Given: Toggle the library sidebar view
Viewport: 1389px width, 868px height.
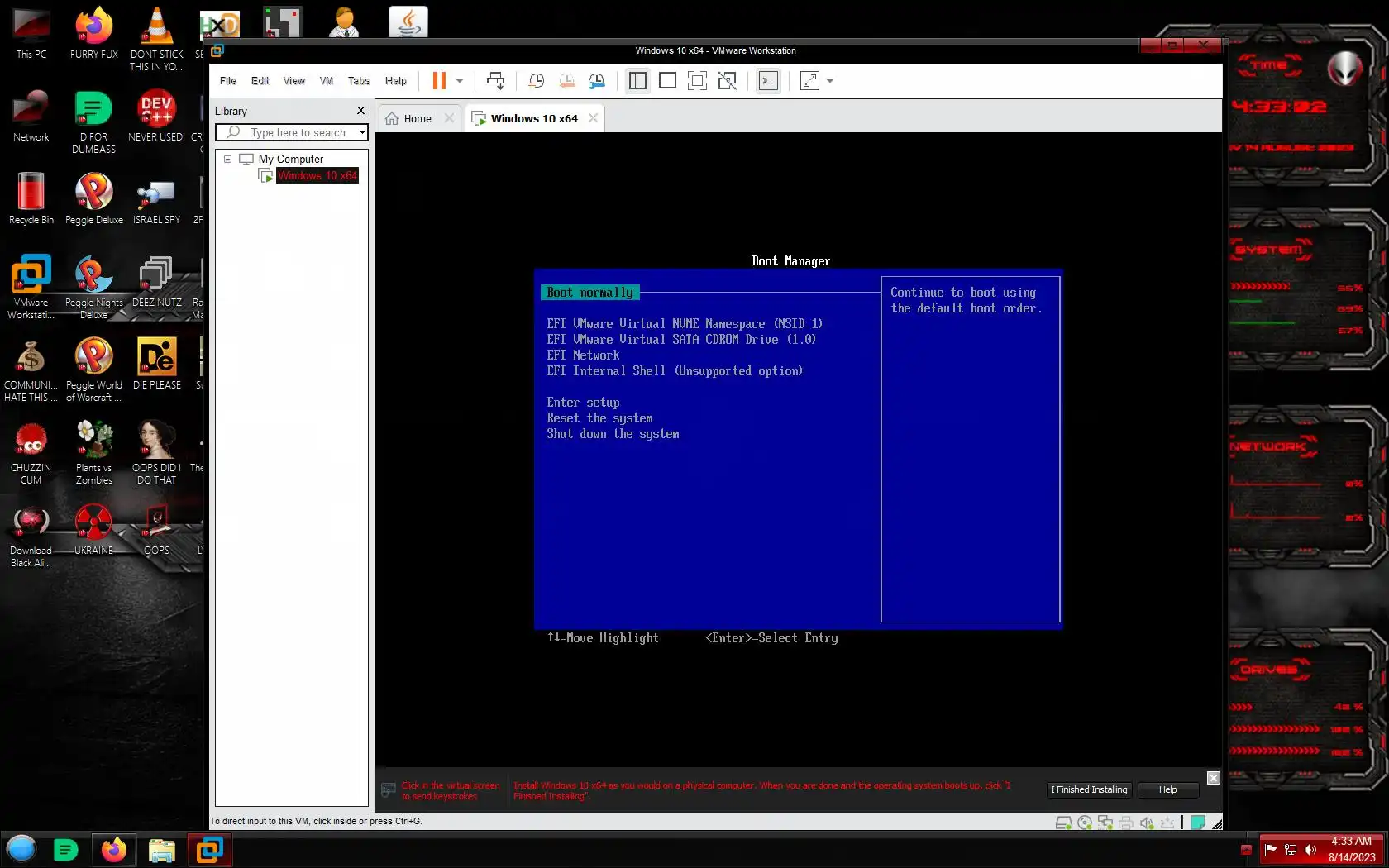Looking at the screenshot, I should coord(637,81).
